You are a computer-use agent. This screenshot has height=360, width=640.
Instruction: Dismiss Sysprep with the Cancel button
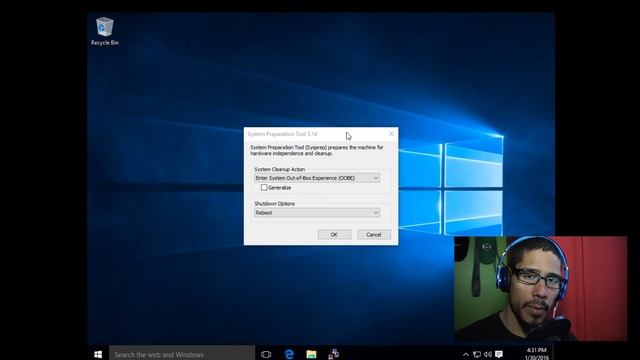(x=373, y=235)
